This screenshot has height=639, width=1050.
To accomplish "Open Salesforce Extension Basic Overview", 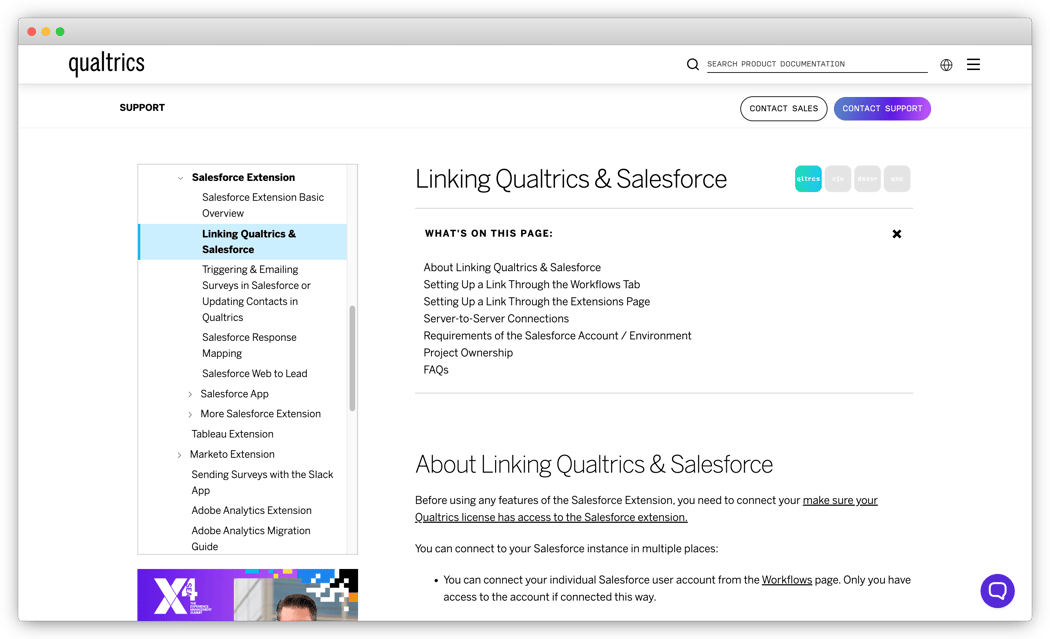I will 262,205.
